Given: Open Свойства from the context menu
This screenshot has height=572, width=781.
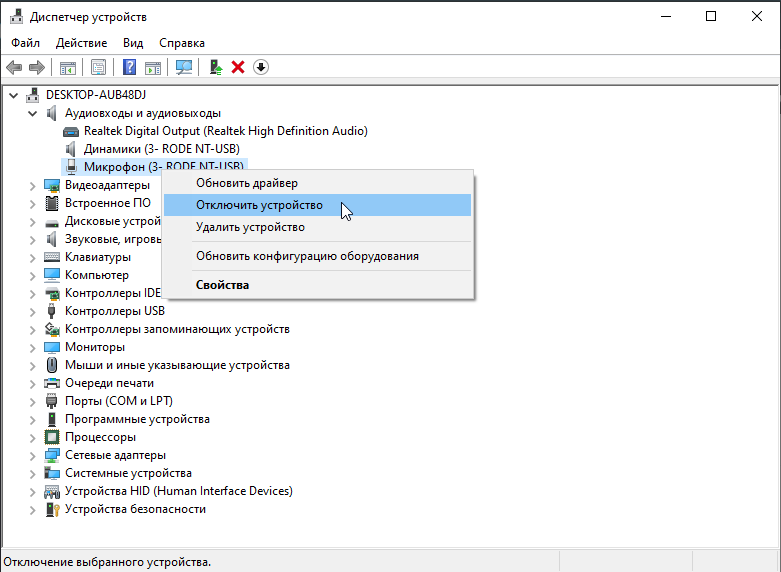Looking at the screenshot, I should point(222,285).
